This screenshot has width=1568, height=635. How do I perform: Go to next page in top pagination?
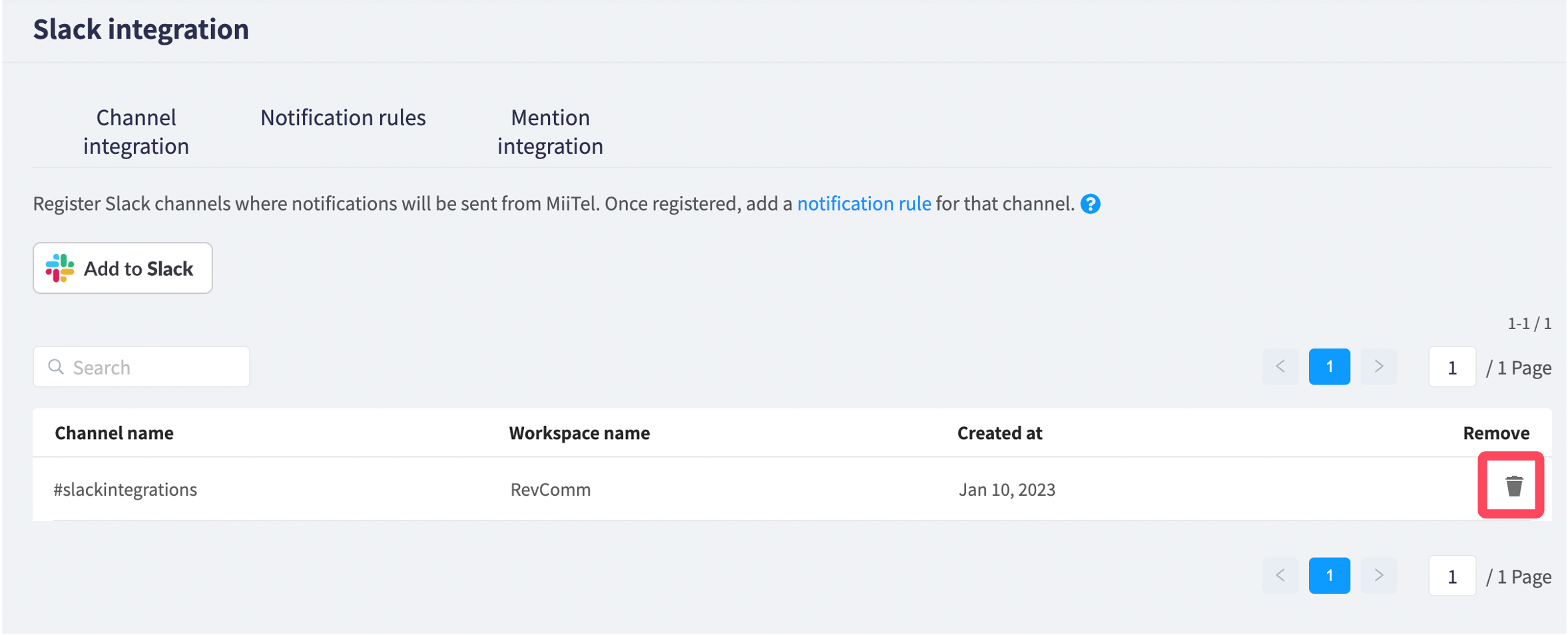point(1378,366)
